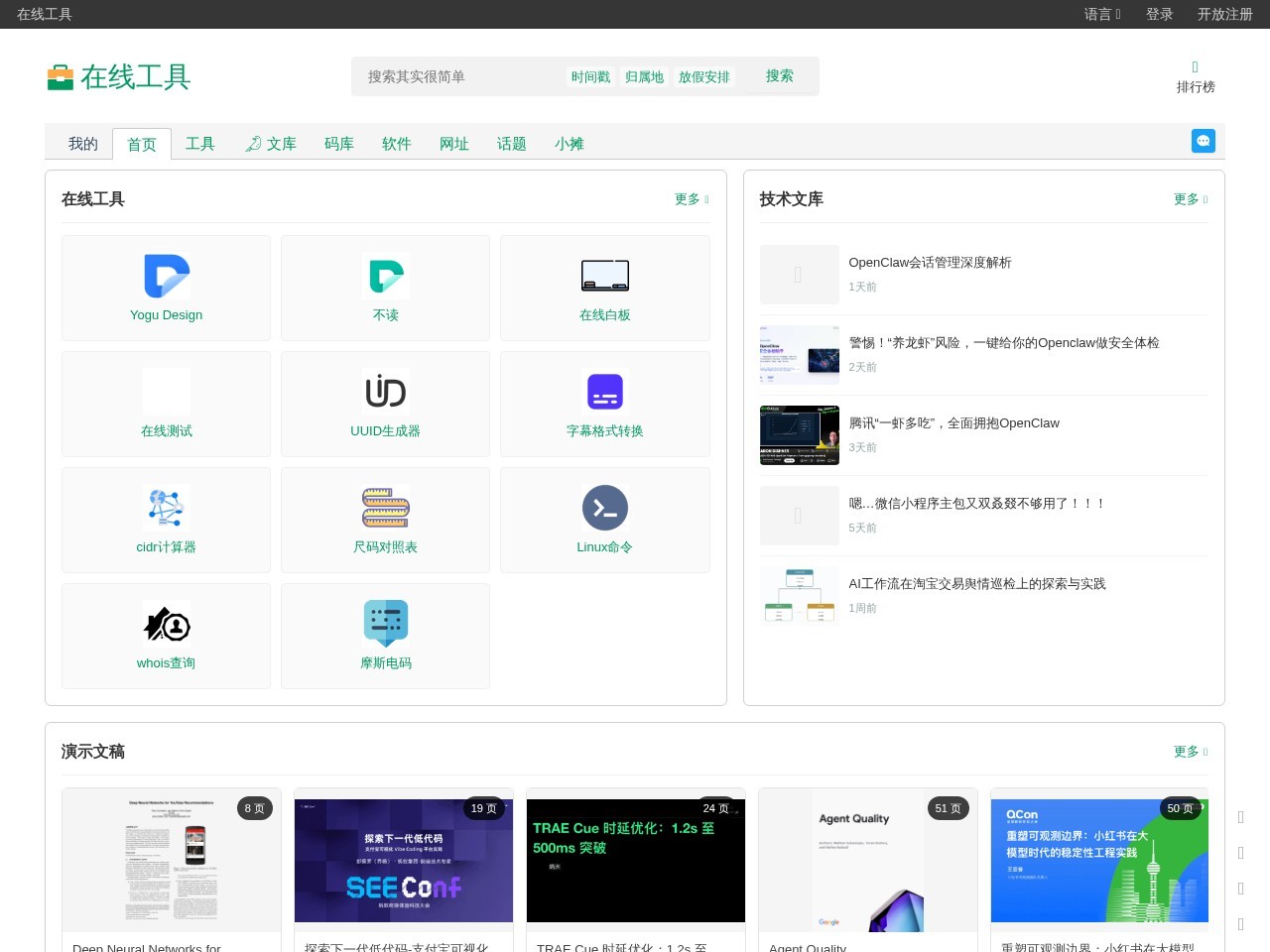Switch to the 工具 tab
The height and width of the screenshot is (952, 1270).
tap(200, 144)
